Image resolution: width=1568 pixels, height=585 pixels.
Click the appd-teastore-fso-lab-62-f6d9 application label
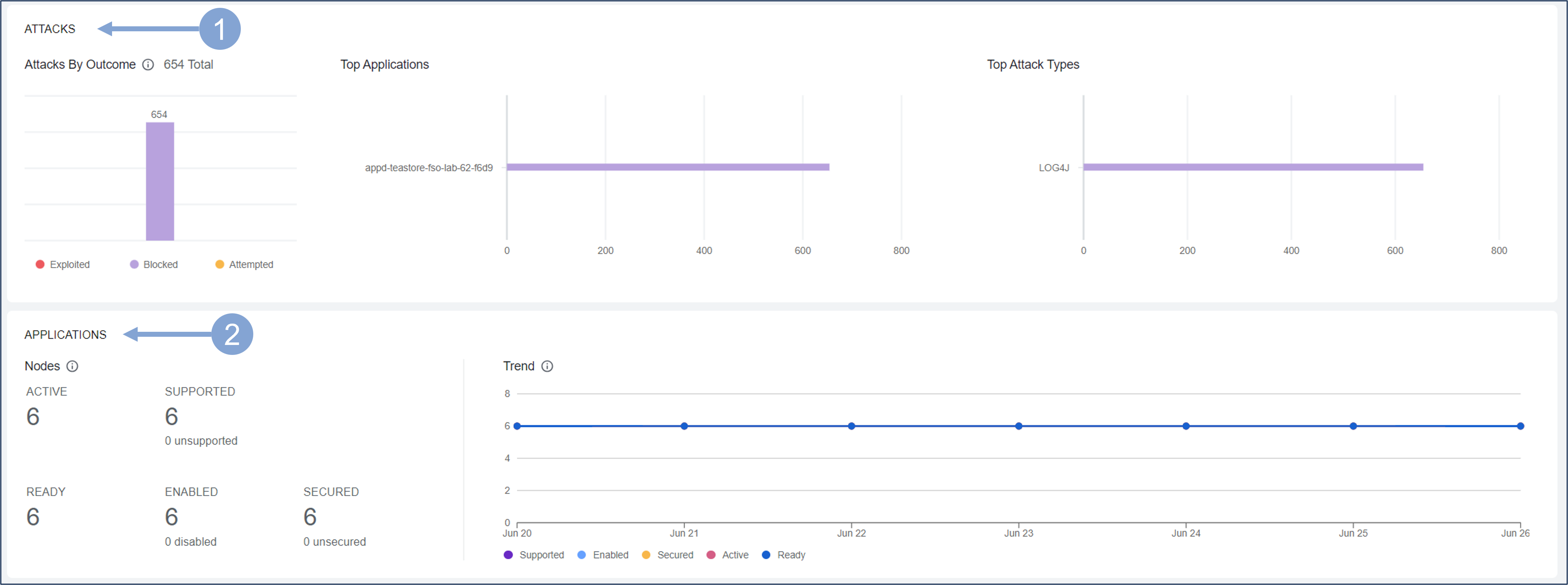point(429,167)
